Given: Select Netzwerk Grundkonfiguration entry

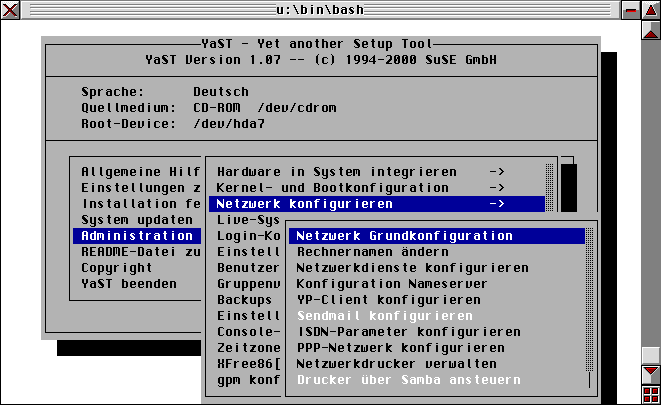Looking at the screenshot, I should pos(404,236).
